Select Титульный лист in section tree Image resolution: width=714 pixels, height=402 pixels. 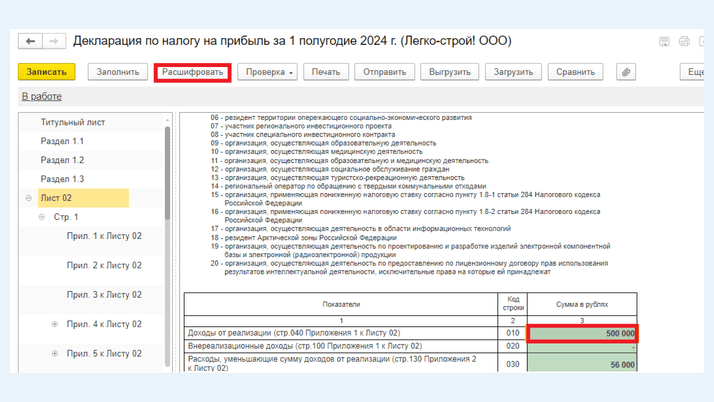click(73, 122)
